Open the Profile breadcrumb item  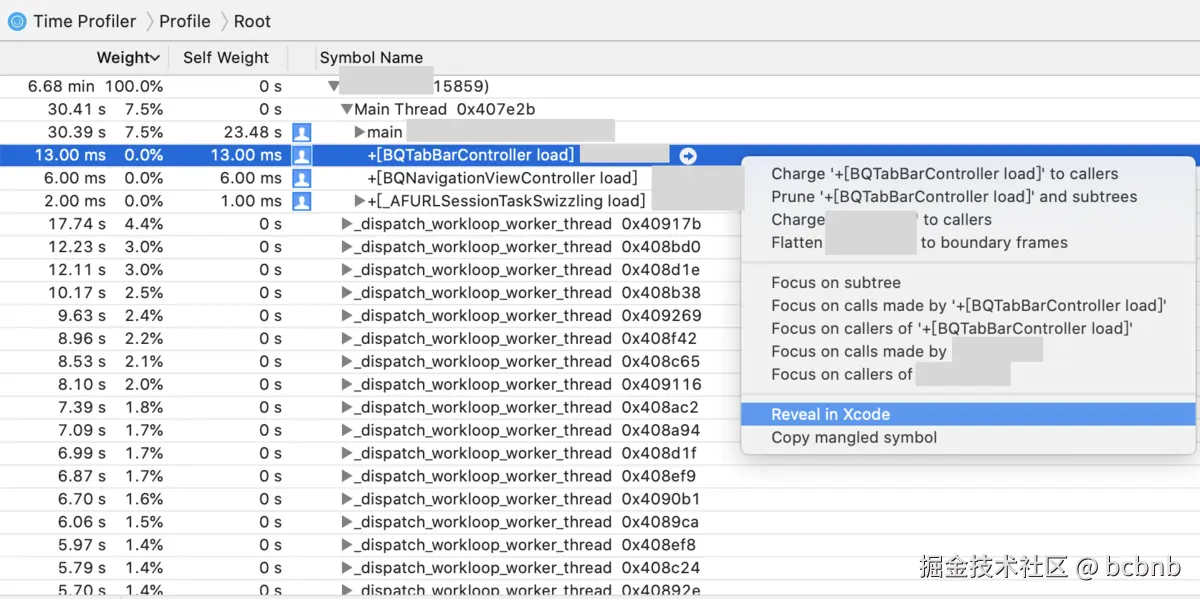184,21
